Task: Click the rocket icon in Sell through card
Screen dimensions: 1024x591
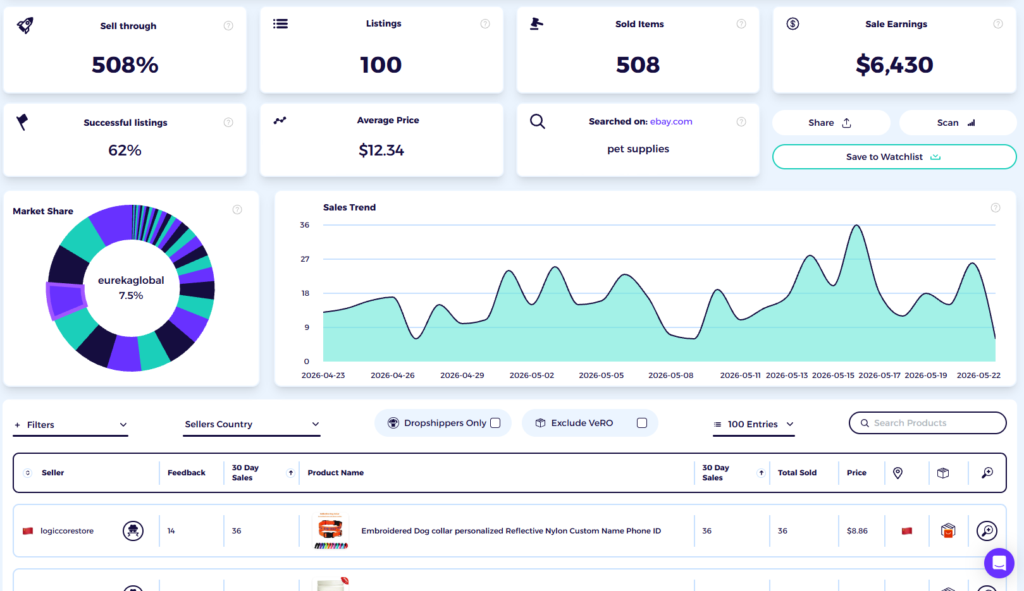Action: (25, 25)
